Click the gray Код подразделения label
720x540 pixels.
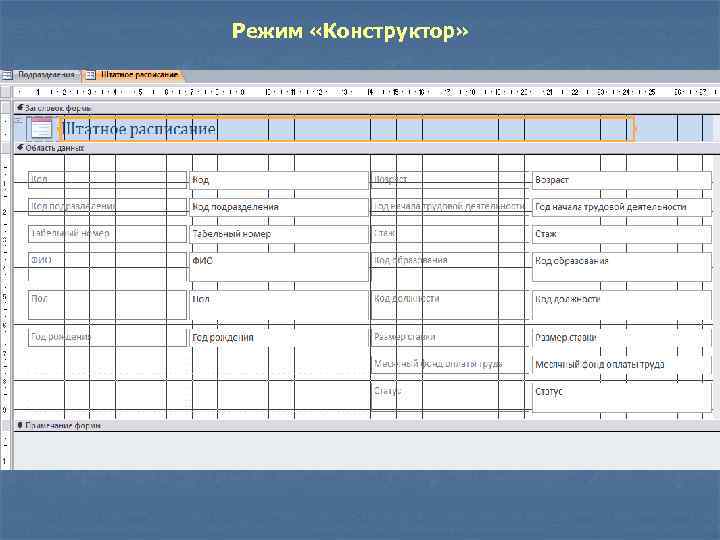(107, 207)
